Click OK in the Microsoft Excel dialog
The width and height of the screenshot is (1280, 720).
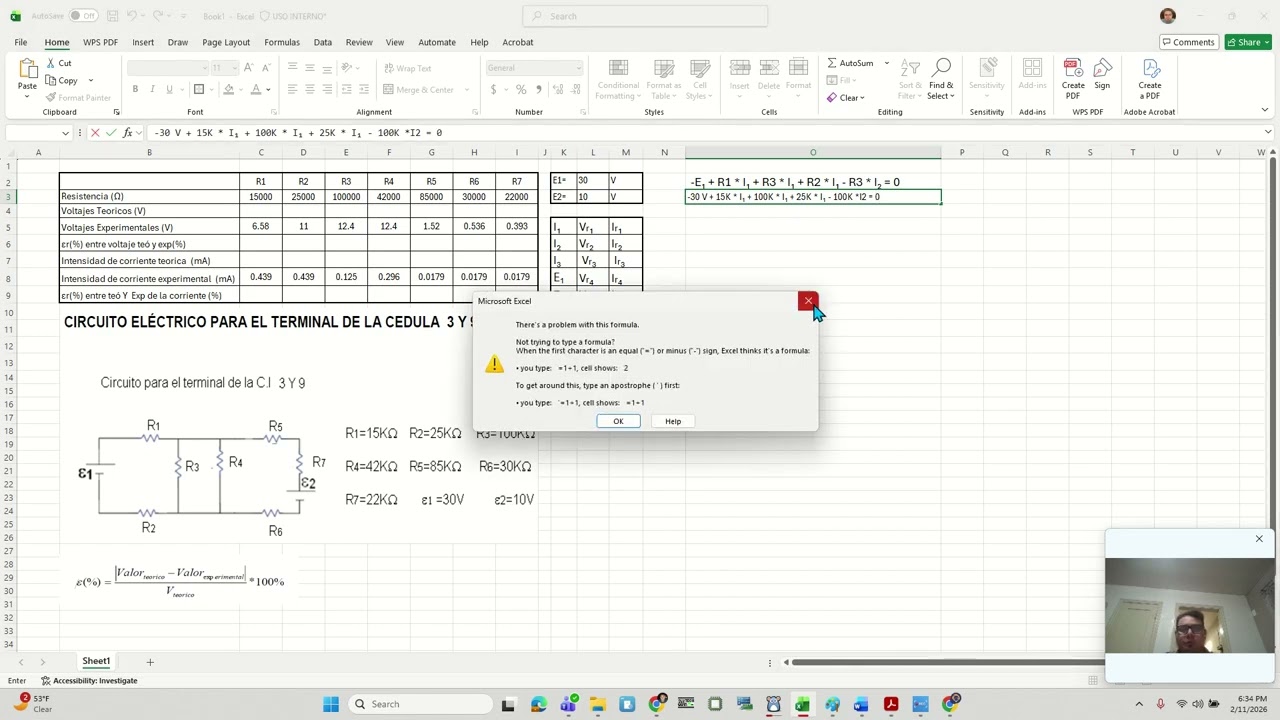[x=618, y=421]
